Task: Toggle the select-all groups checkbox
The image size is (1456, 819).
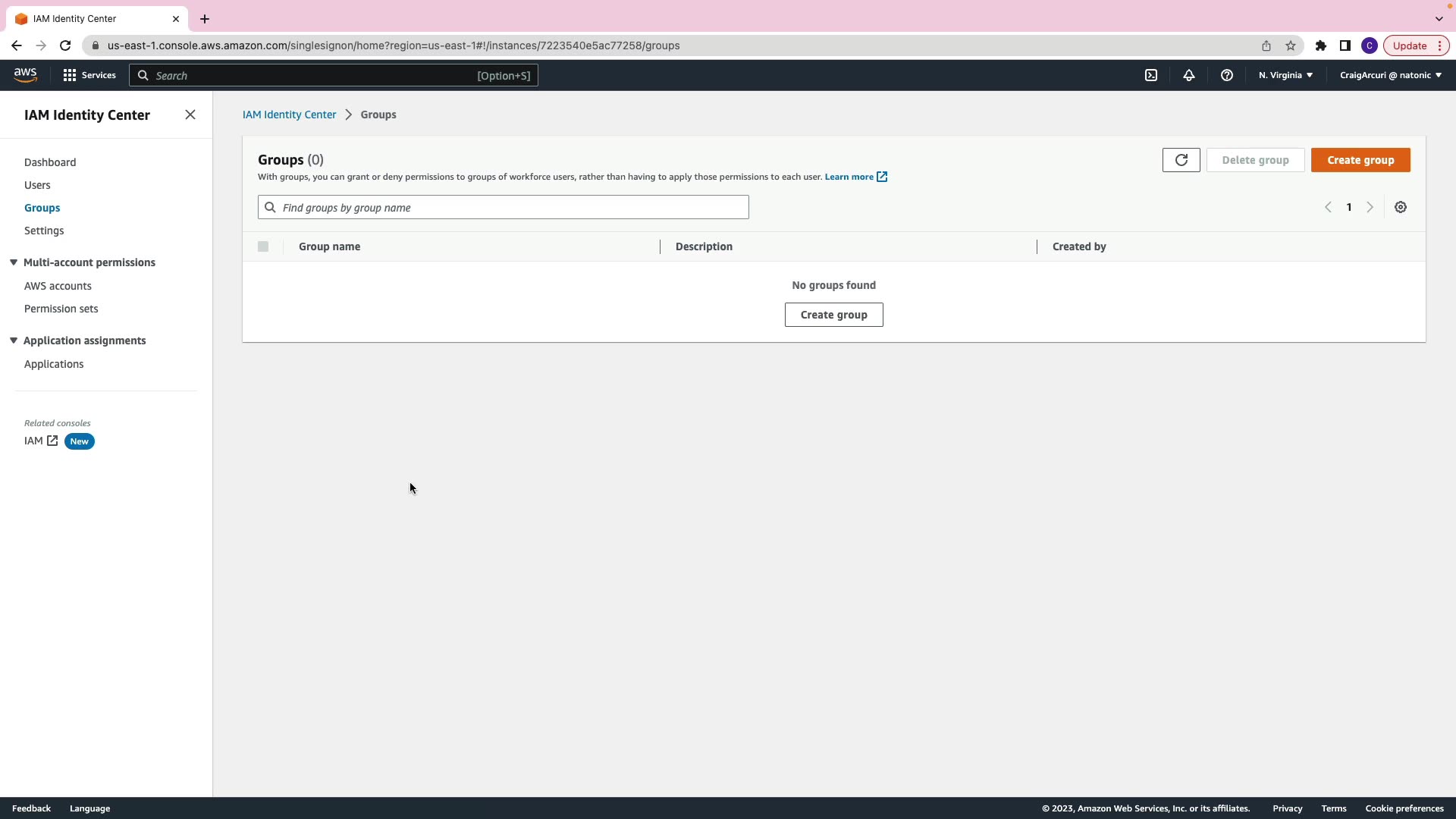Action: (263, 246)
